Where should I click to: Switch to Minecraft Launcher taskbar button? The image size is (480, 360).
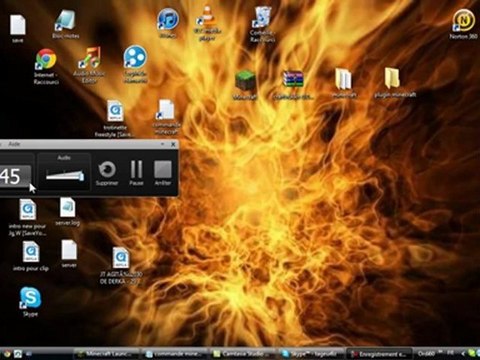[106, 354]
